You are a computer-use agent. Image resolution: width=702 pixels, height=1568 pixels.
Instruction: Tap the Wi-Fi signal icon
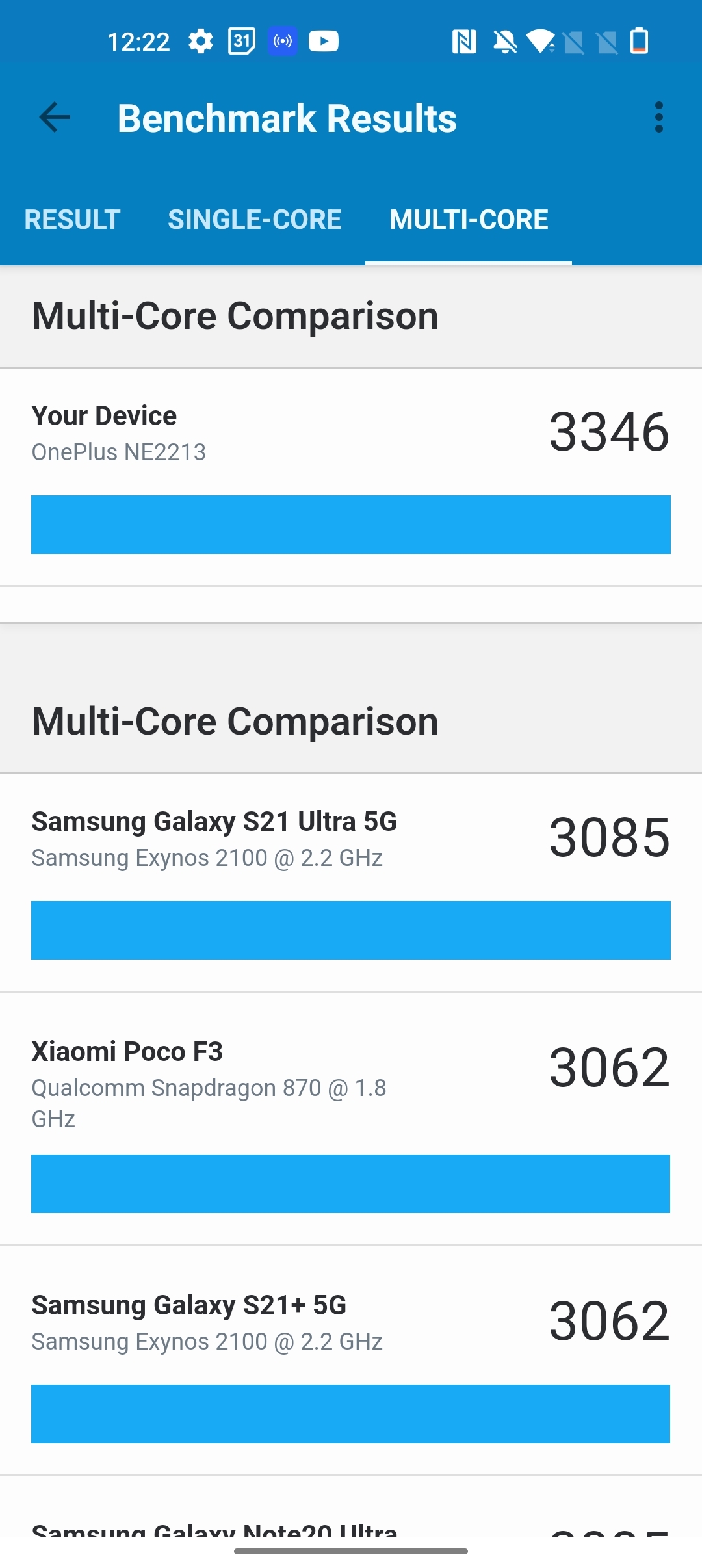pos(541,42)
